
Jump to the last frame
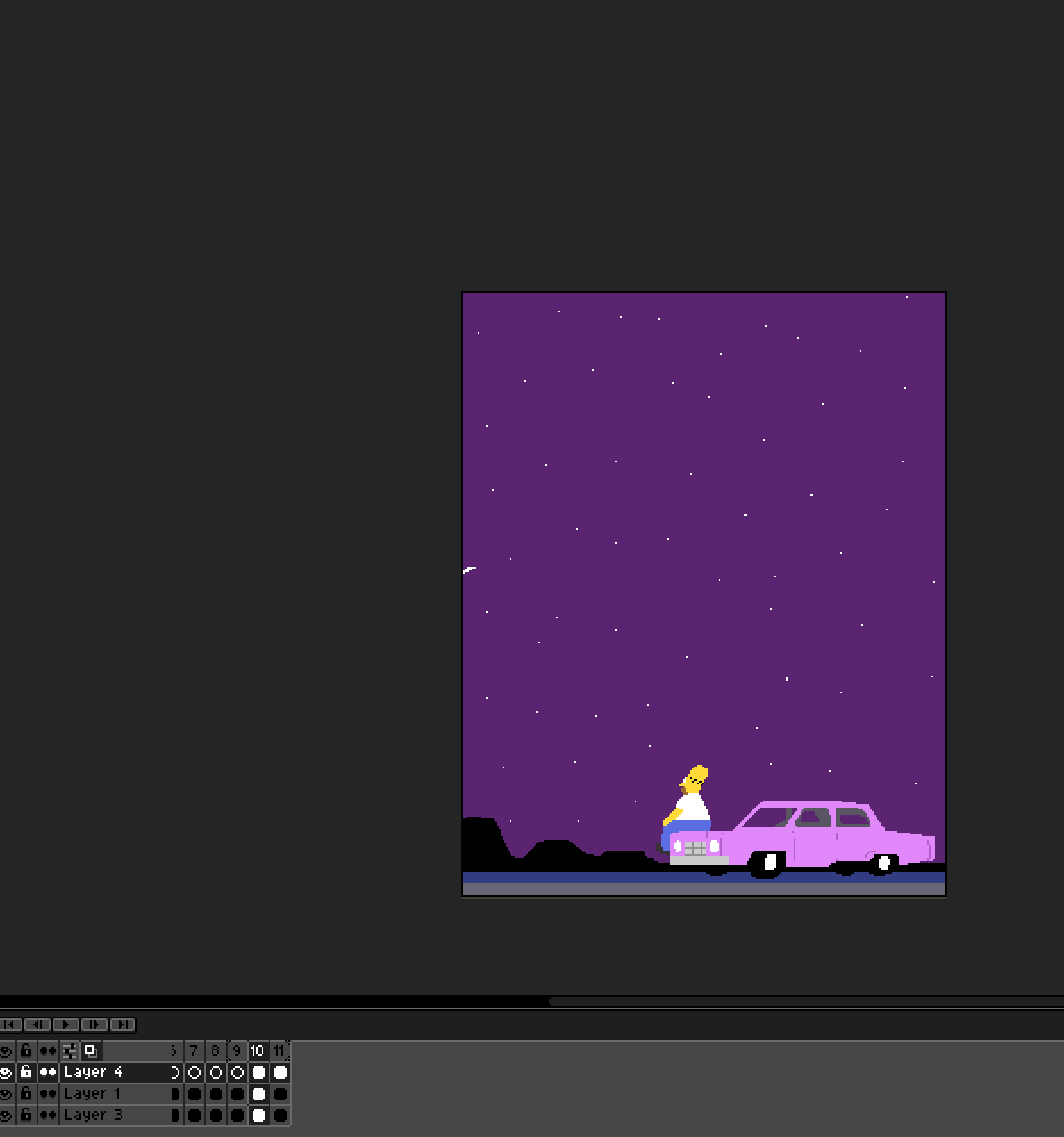pos(123,1025)
